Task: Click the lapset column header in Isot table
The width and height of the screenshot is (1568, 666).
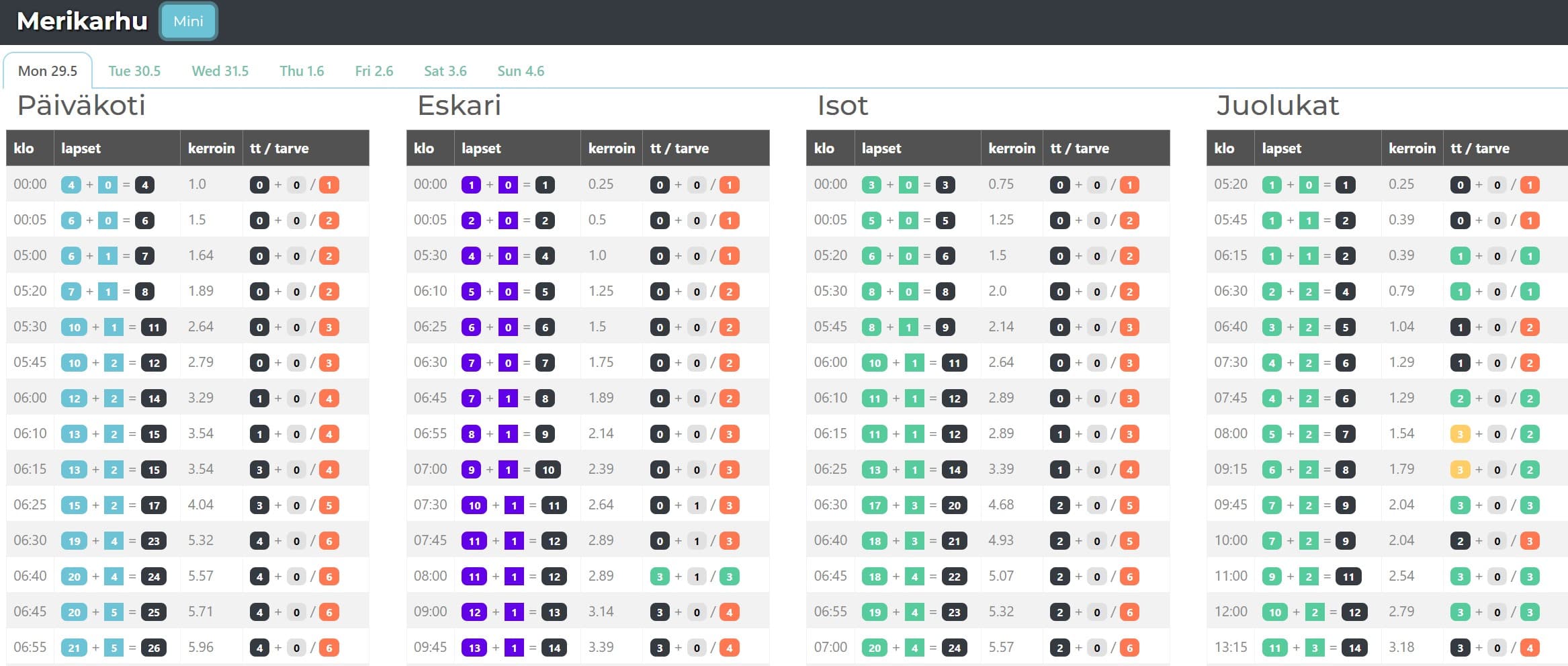Action: 881,149
